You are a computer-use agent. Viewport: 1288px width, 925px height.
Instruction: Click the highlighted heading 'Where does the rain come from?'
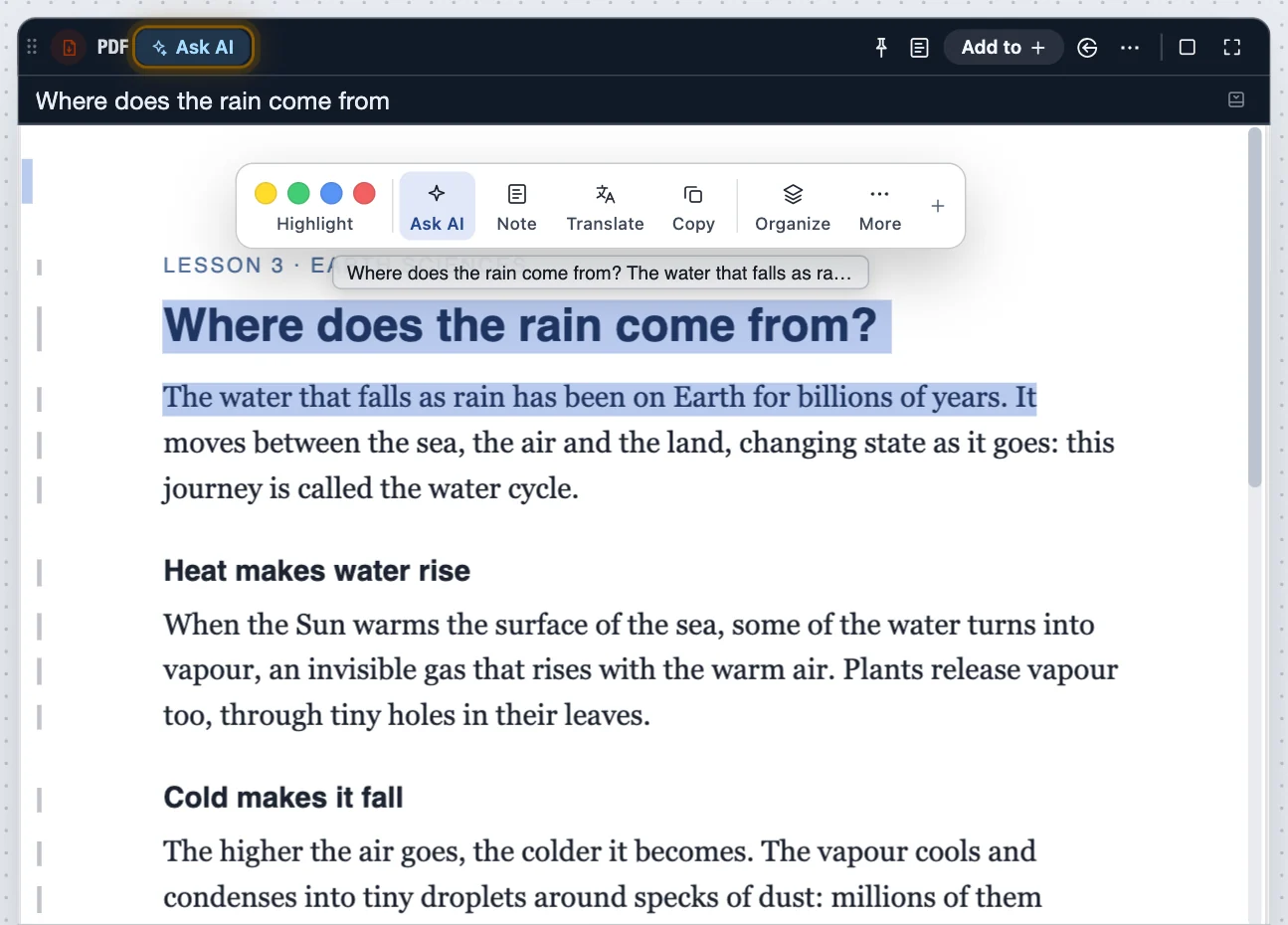(x=520, y=325)
